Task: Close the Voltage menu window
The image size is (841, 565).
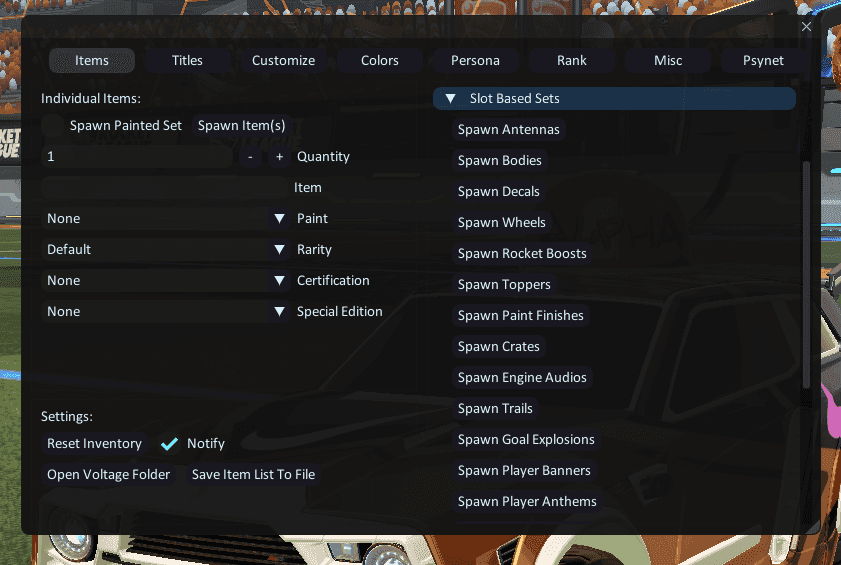Action: tap(806, 27)
